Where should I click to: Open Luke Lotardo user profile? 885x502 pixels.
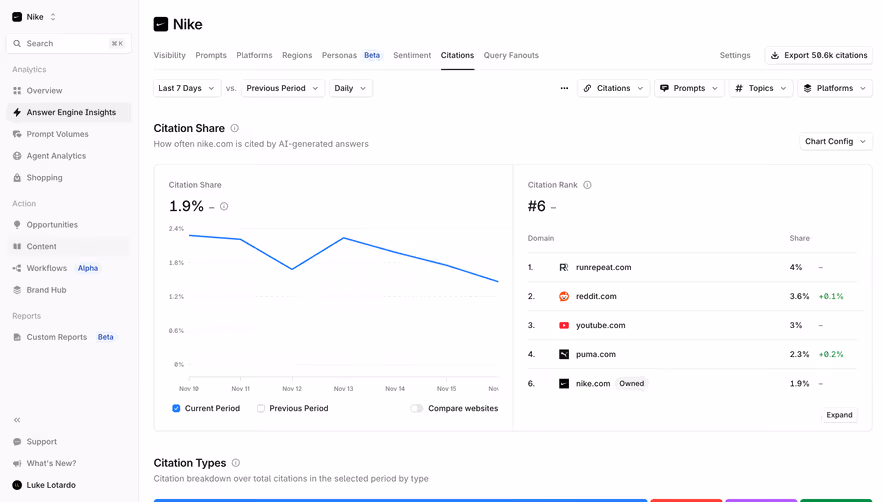click(x=44, y=485)
